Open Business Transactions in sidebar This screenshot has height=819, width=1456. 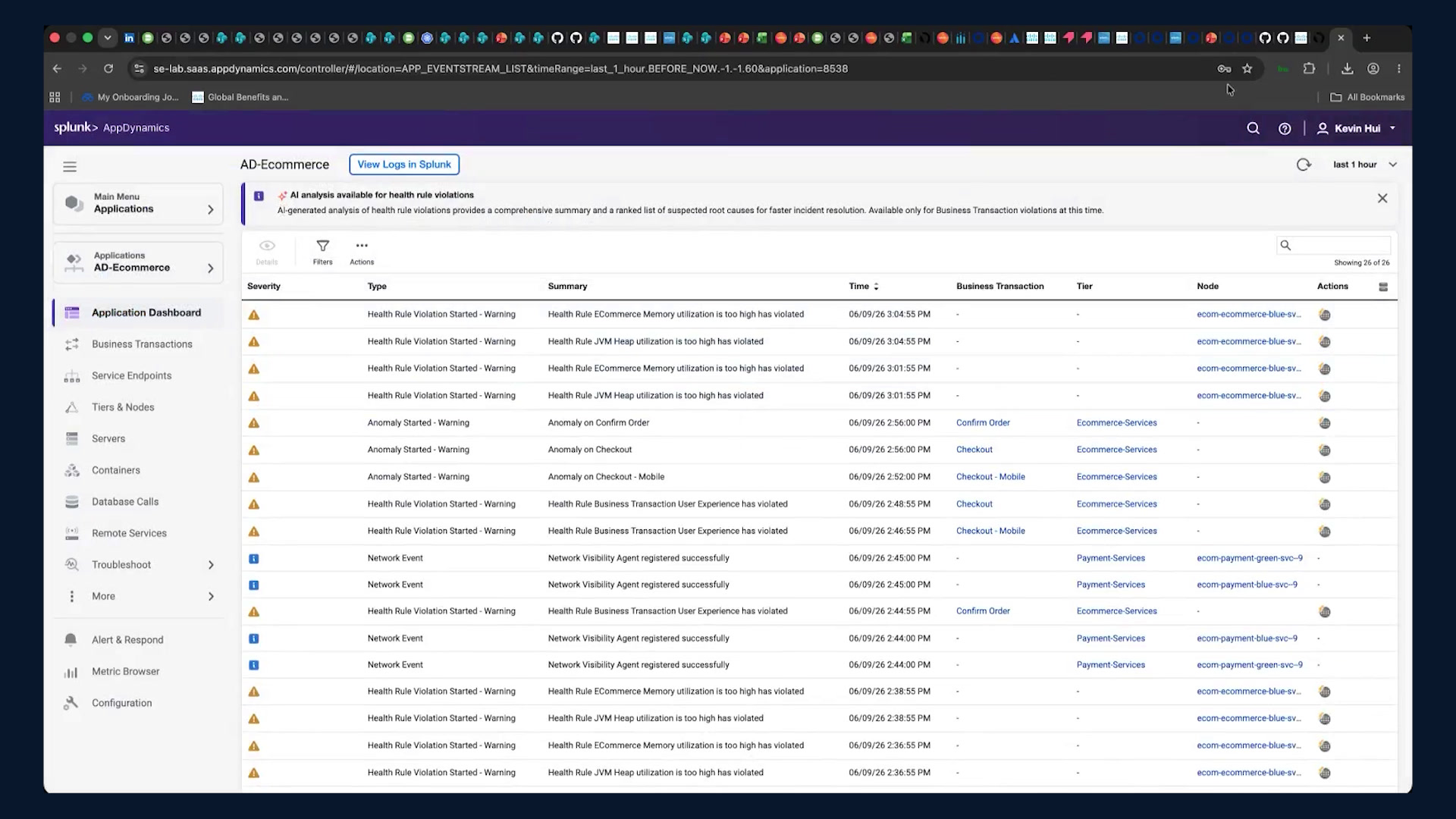[142, 344]
